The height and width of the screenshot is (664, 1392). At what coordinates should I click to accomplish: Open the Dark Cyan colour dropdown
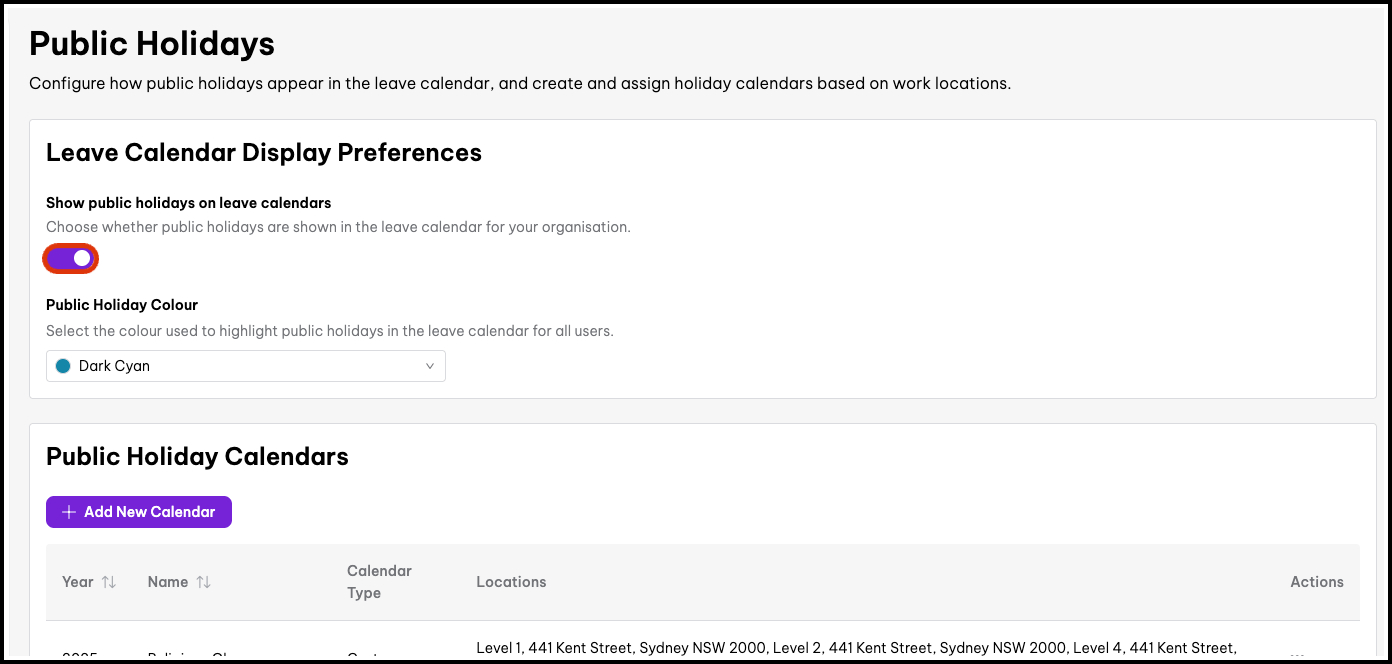click(245, 366)
